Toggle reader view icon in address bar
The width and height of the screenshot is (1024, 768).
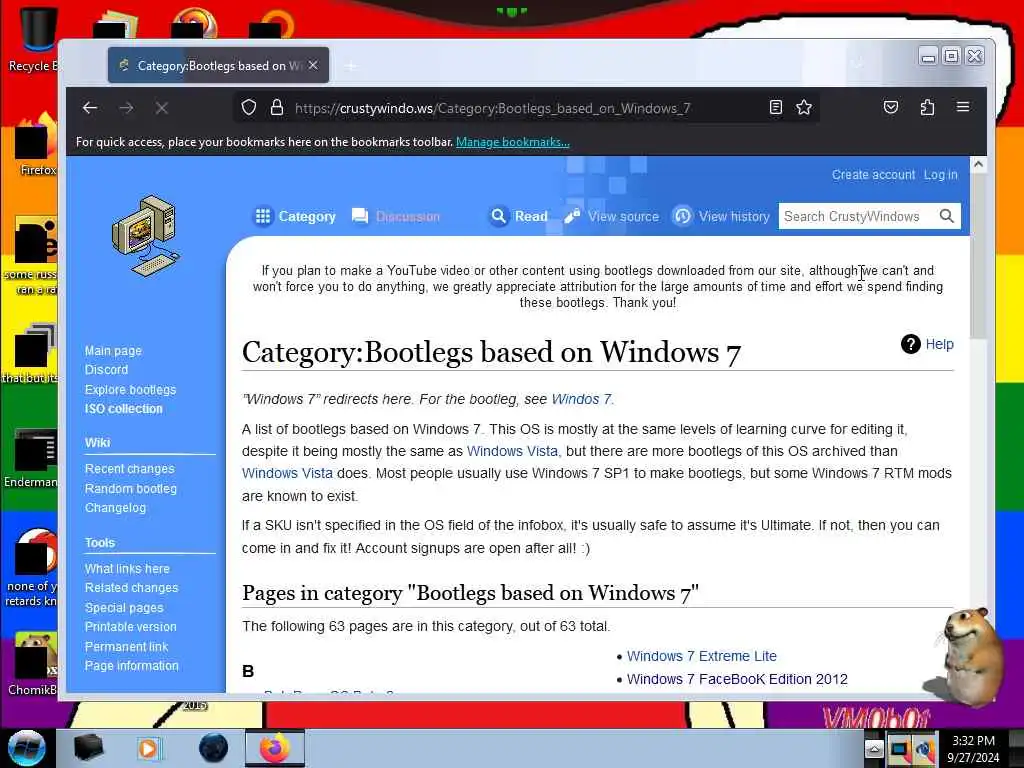[775, 107]
